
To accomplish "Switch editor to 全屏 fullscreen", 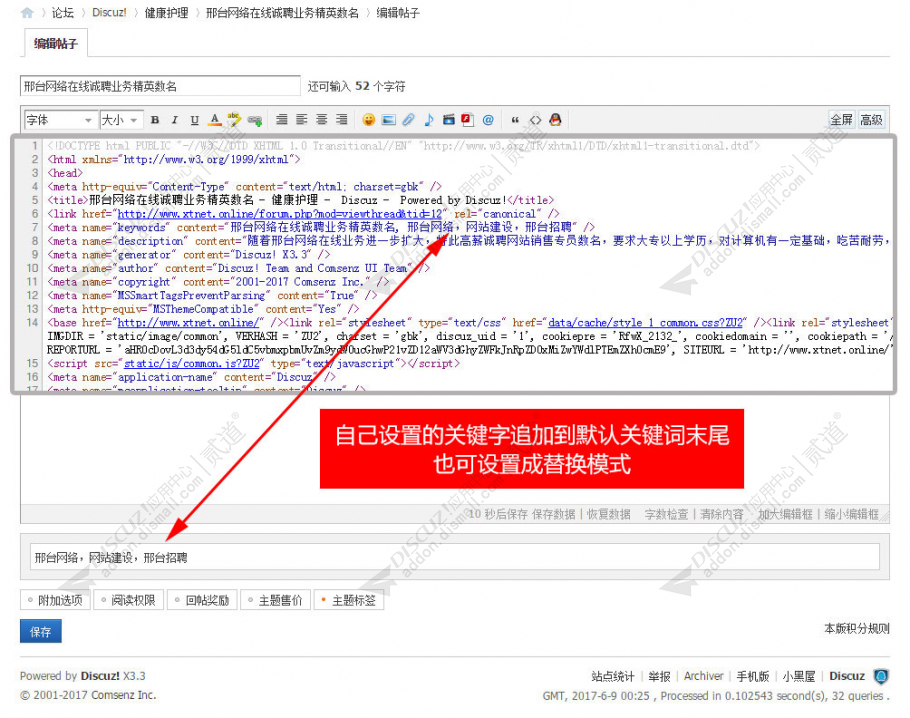I will point(841,120).
